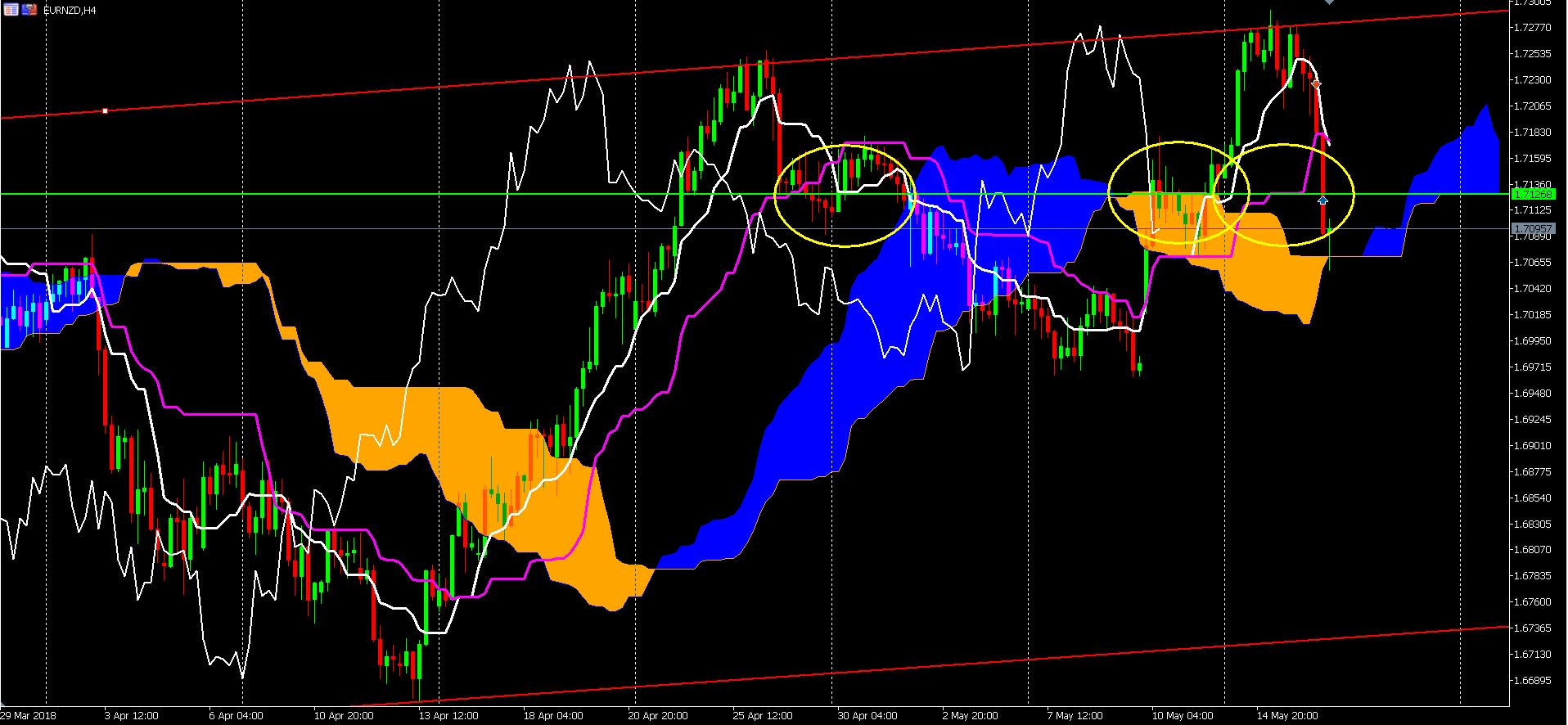Click the green 1.71268 price level label
This screenshot has height=725, width=1568.
point(1532,194)
